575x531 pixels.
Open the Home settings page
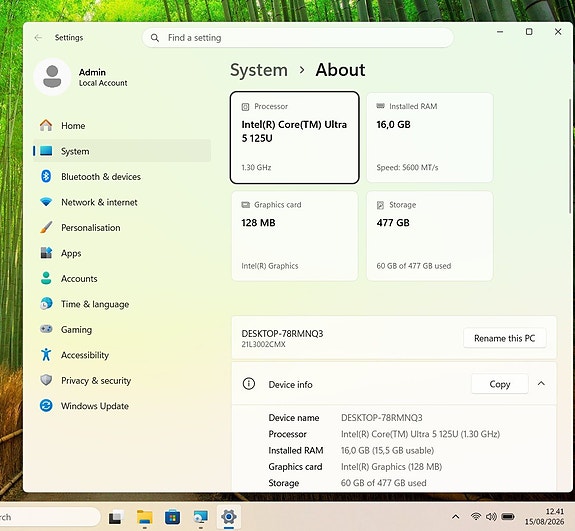122,125
